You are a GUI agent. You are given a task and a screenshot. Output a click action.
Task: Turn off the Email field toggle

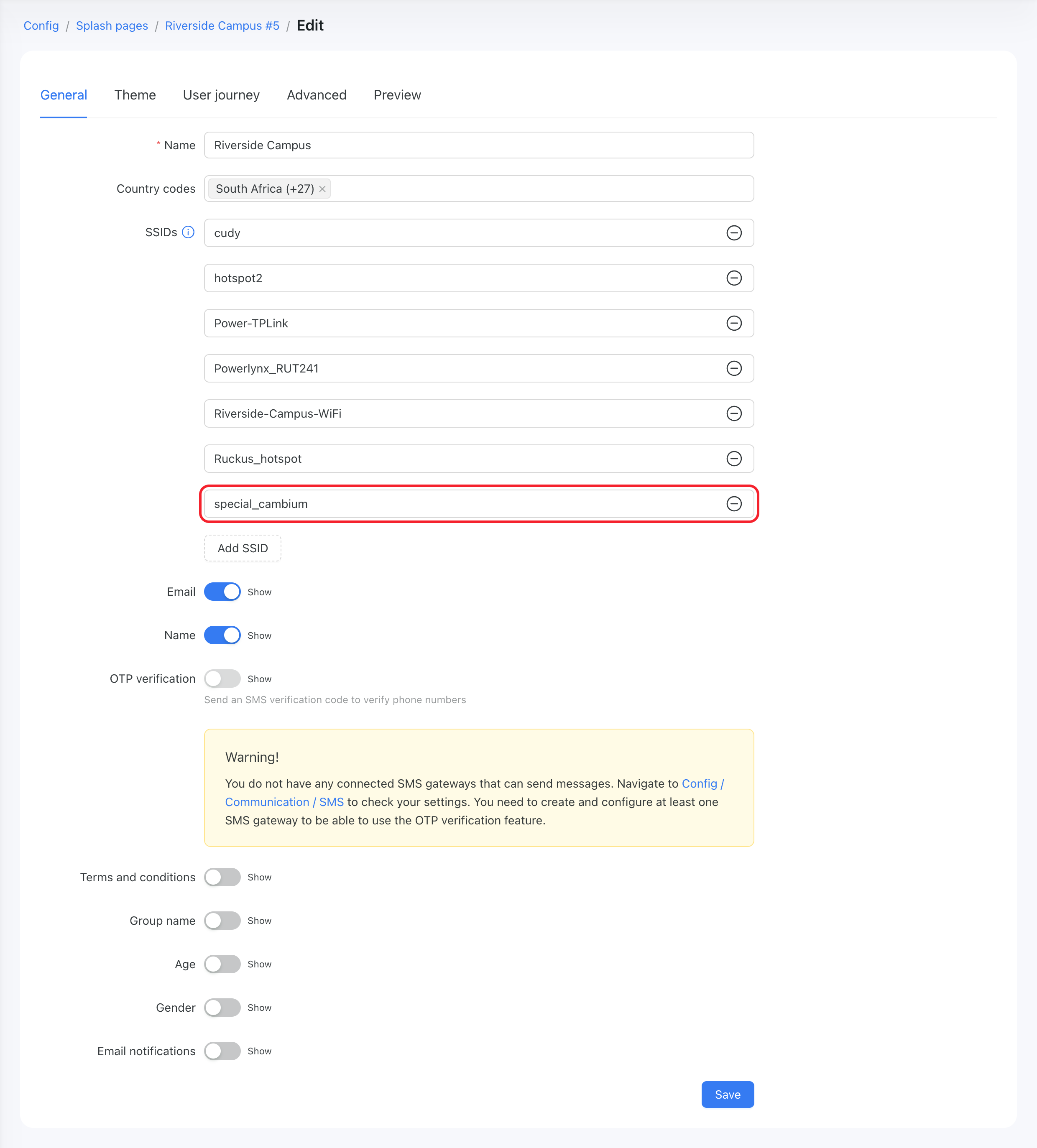tap(222, 592)
